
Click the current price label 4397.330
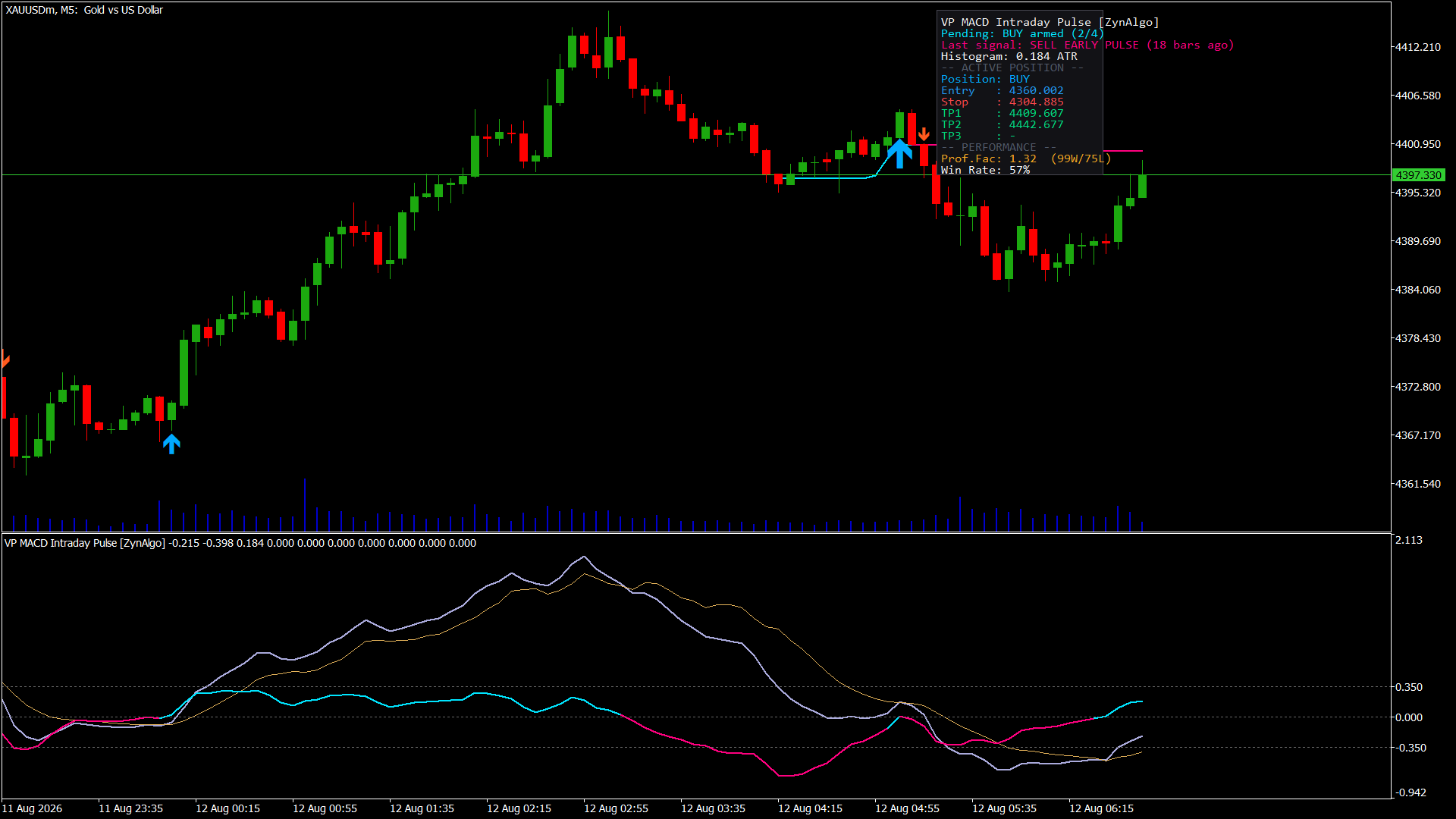pyautogui.click(x=1418, y=175)
